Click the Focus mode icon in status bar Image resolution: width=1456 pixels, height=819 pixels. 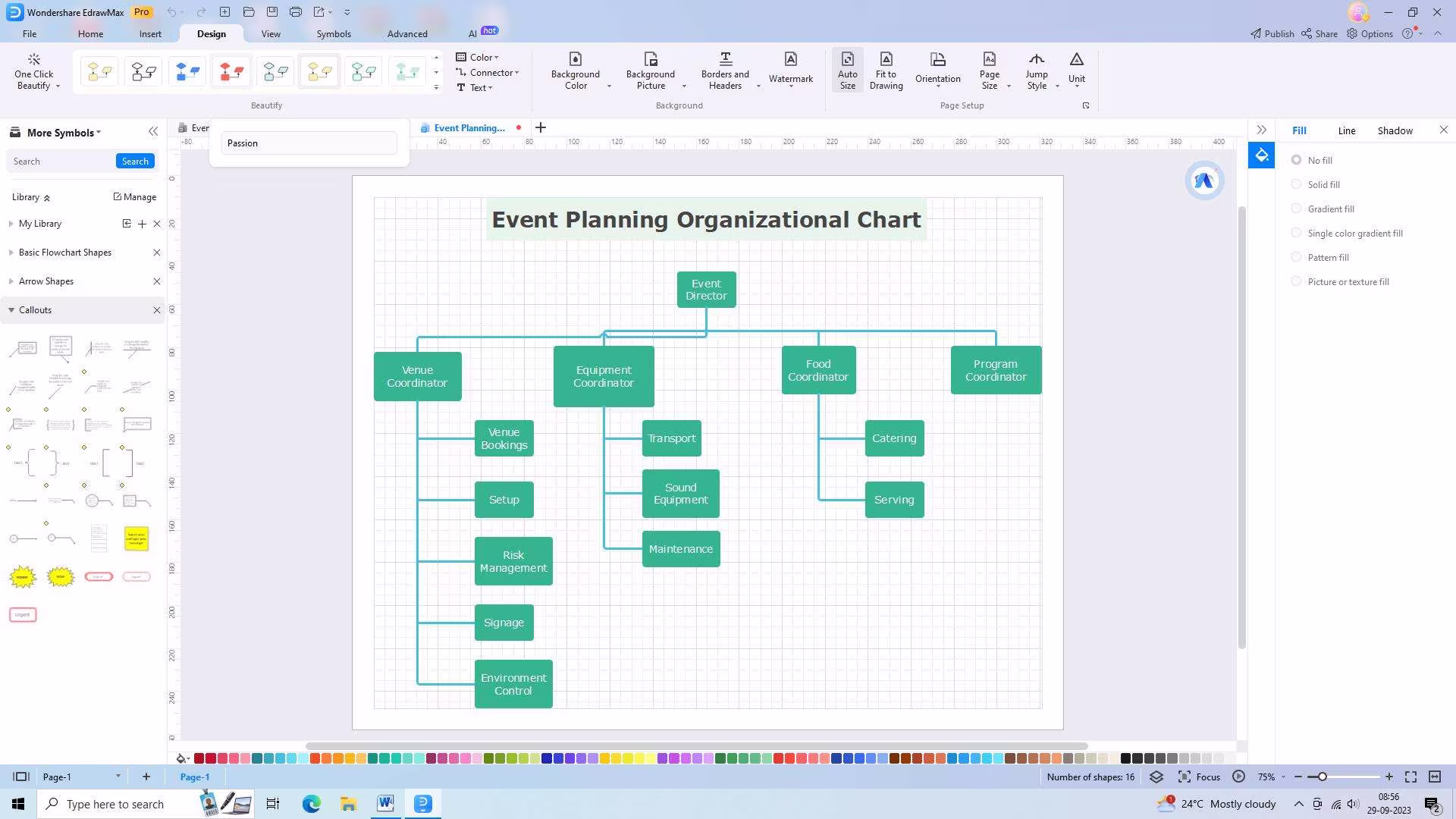click(x=1185, y=777)
